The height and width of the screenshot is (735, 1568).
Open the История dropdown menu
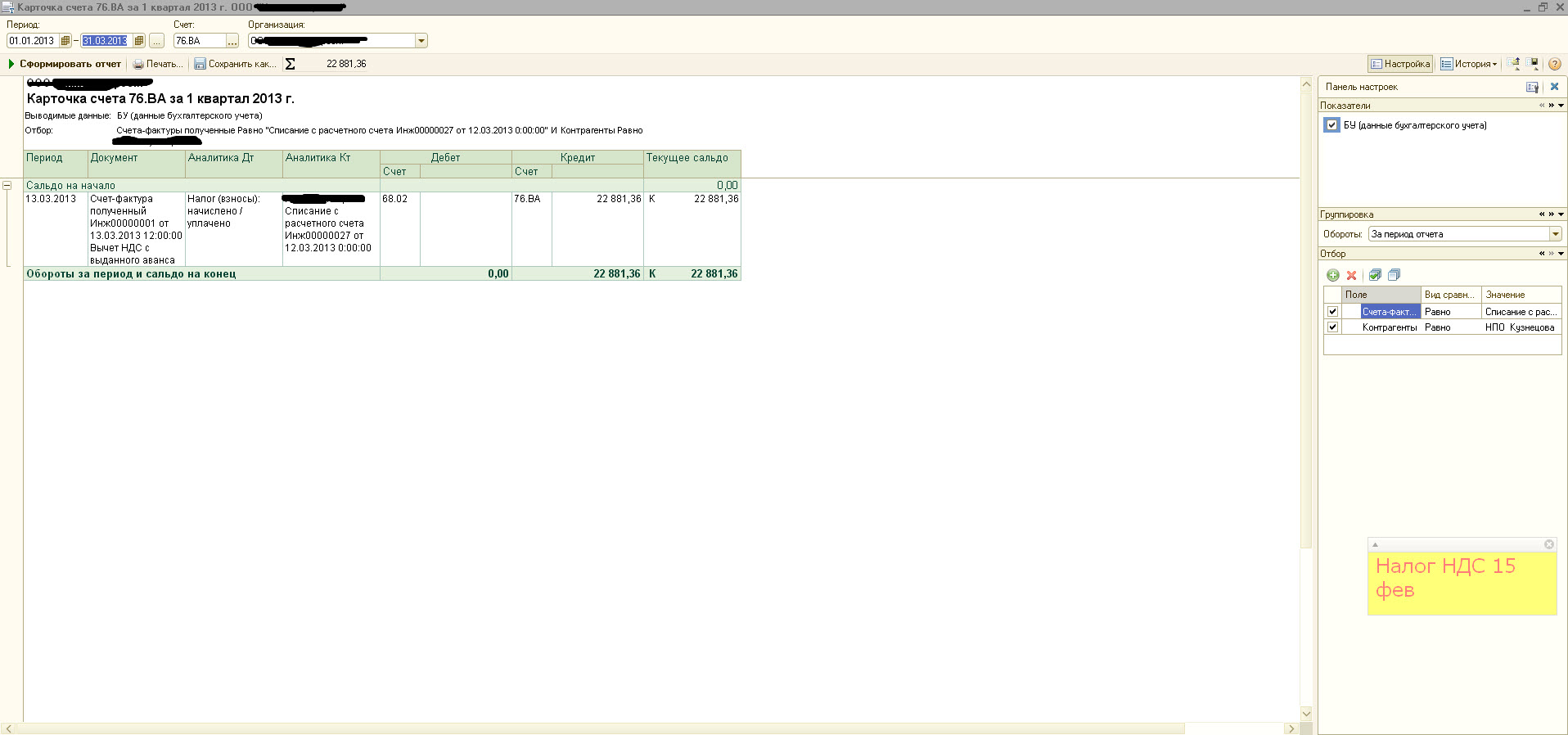pos(1469,64)
